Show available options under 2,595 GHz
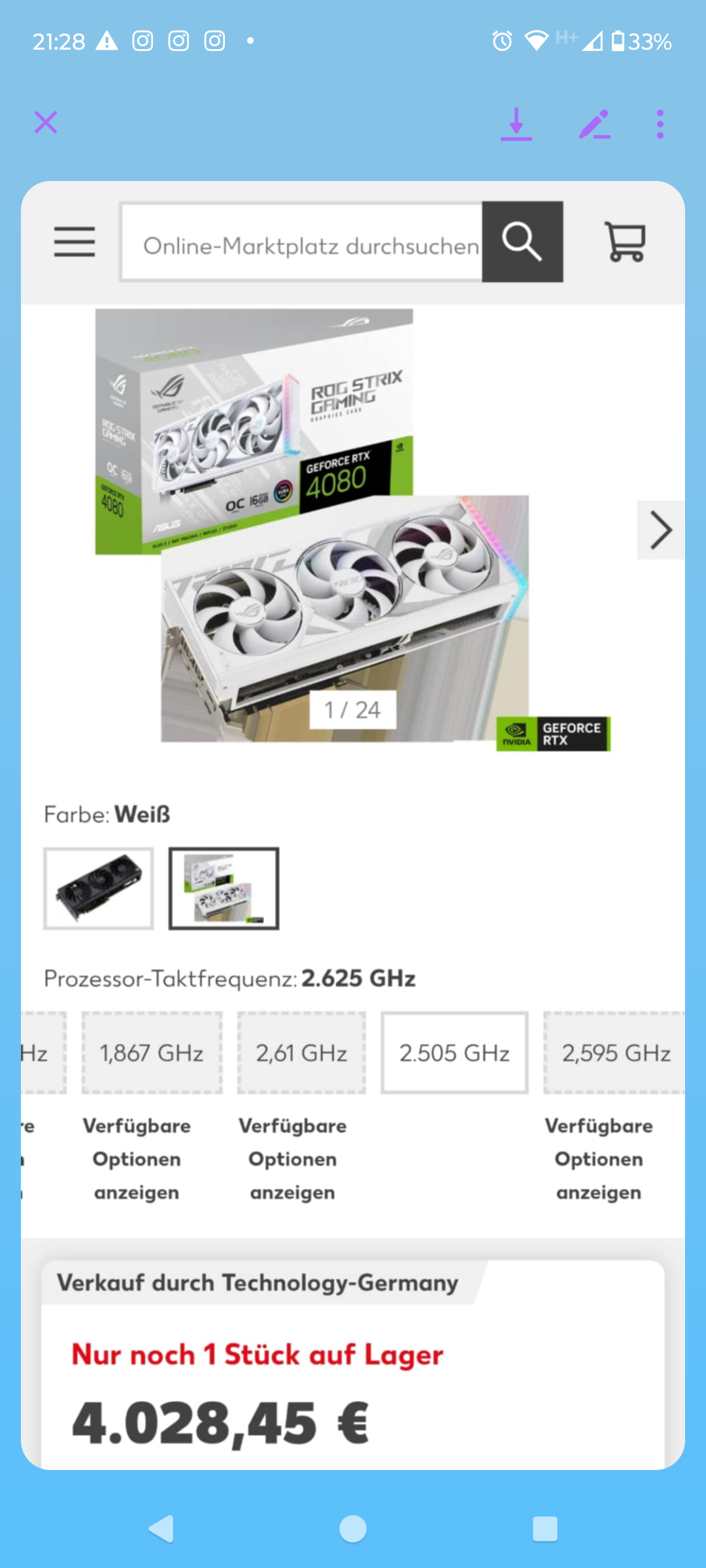The image size is (706, 1568). pos(599,1159)
